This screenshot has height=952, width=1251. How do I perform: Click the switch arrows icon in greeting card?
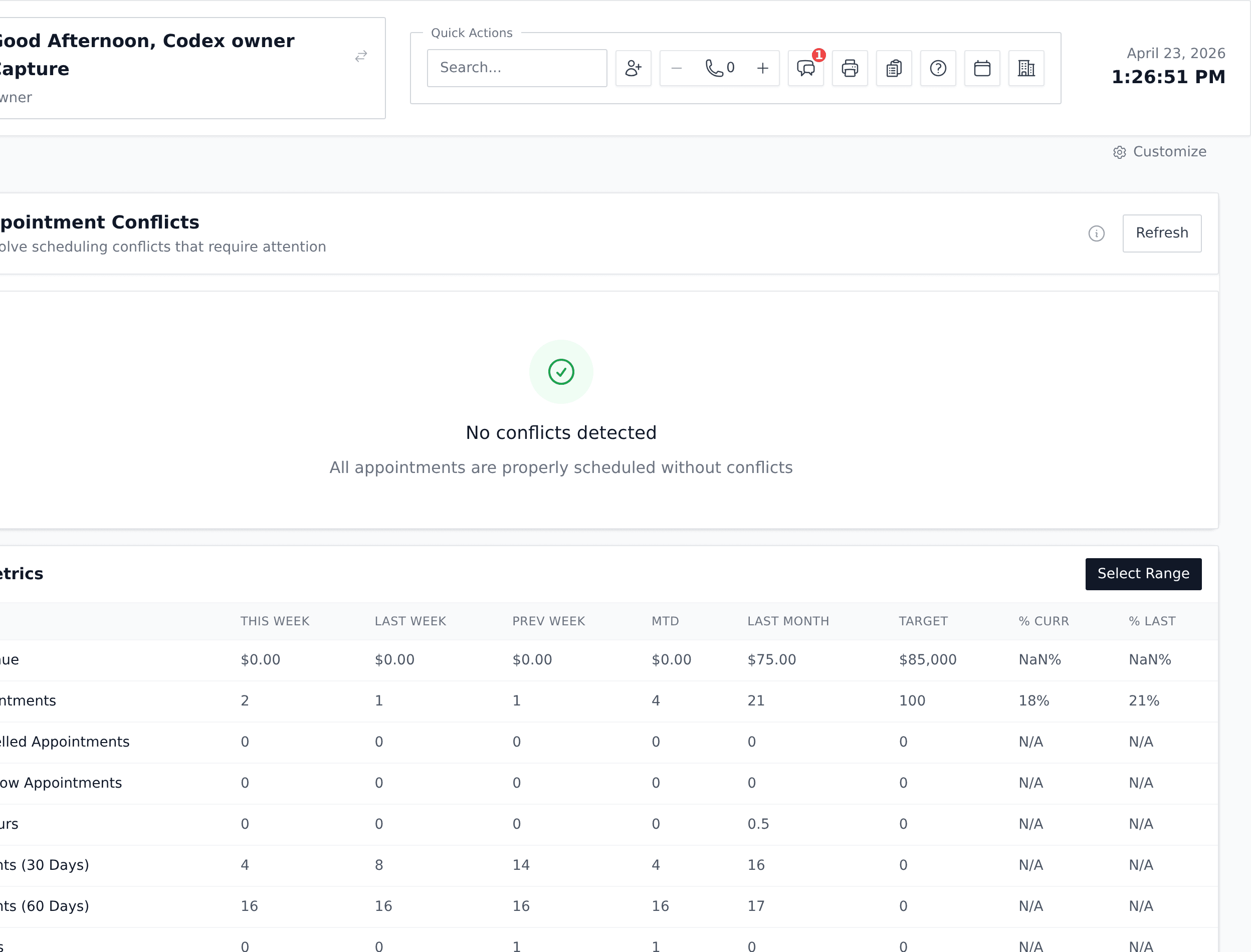coord(361,56)
